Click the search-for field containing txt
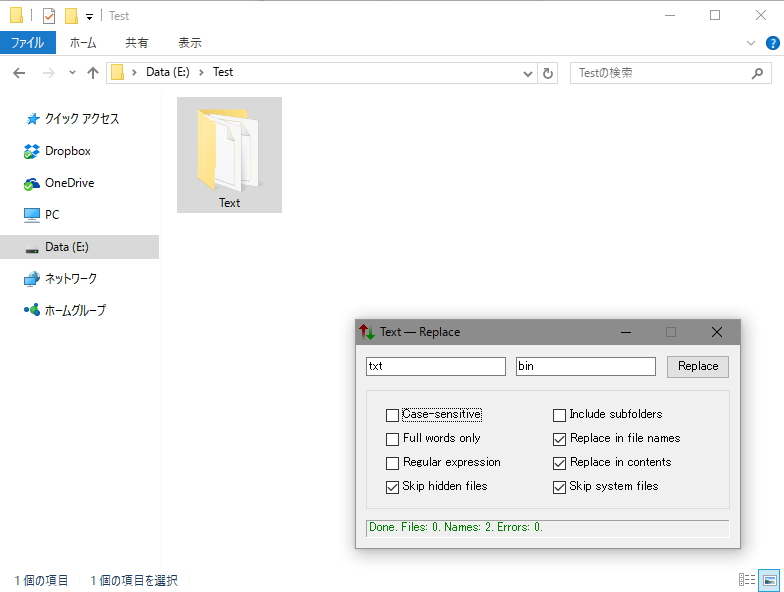Viewport: 784px width, 592px height. click(436, 366)
